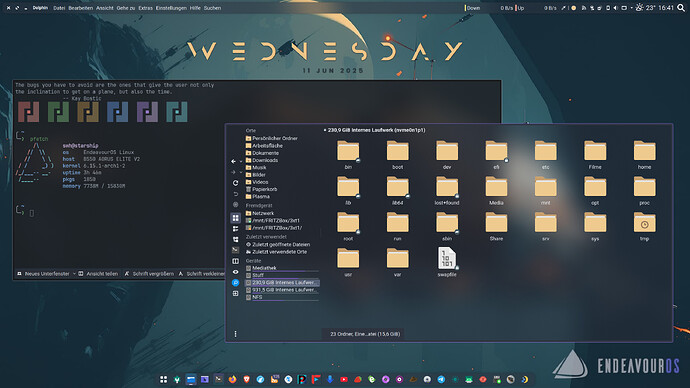The height and width of the screenshot is (388, 690).
Task: Select the efi folder
Action: coord(496,155)
